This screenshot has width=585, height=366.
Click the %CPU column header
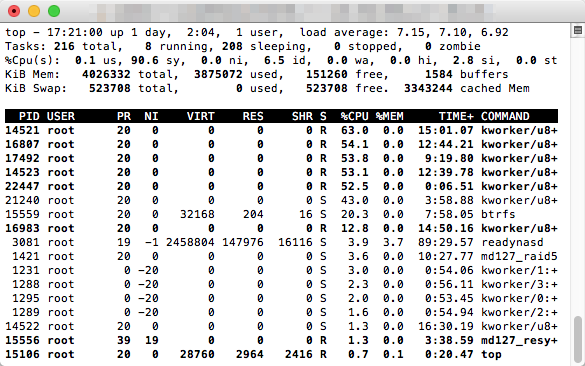[x=354, y=116]
